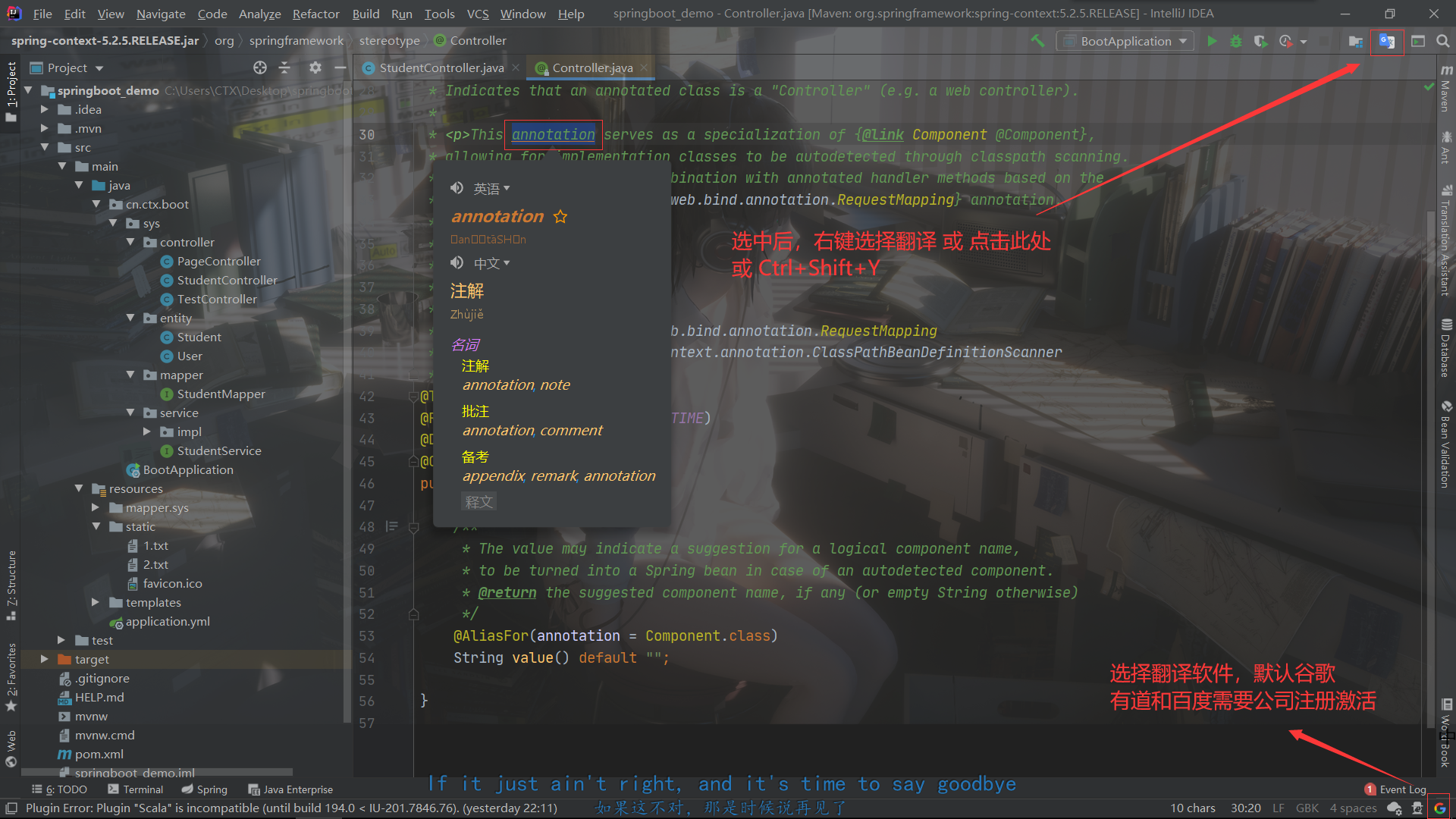Select pom.xml in project tree

[x=99, y=754]
